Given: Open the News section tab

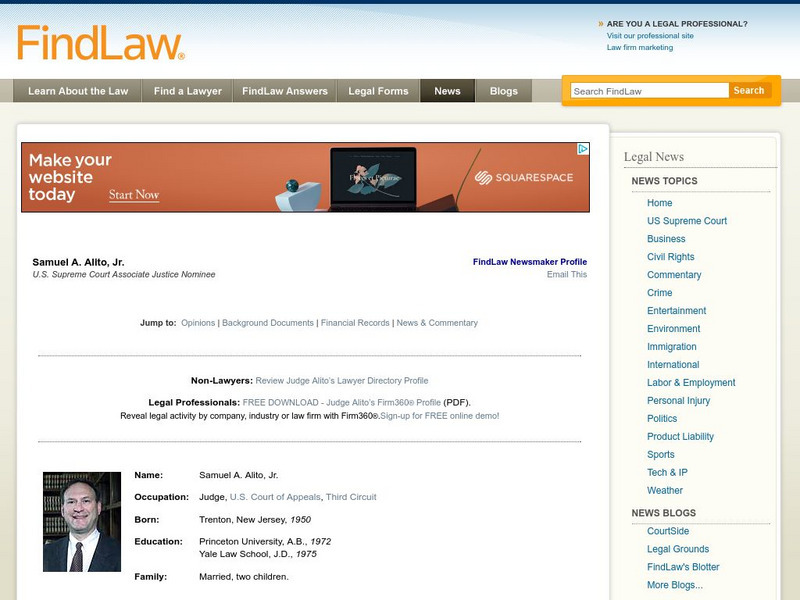Looking at the screenshot, I should tap(448, 90).
